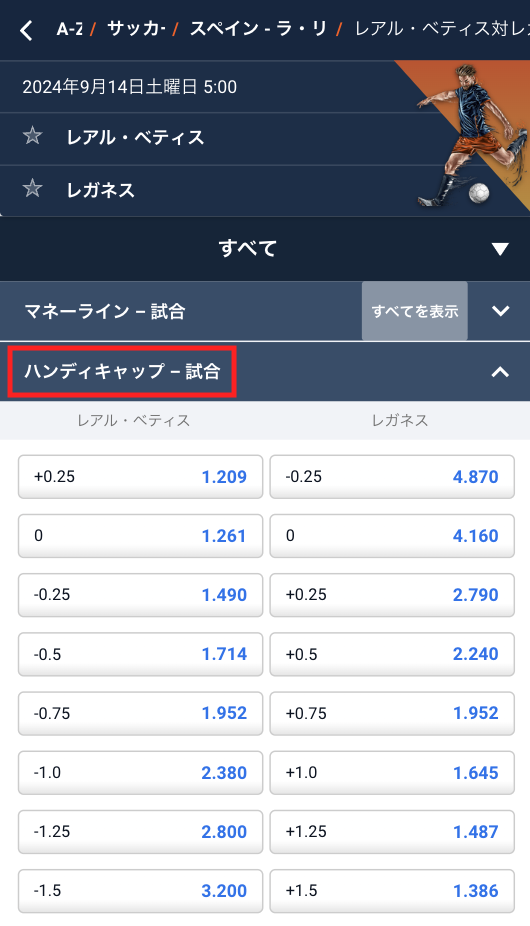This screenshot has height=926, width=530.
Task: Choose レガネス +1.0 at 1.645
Action: coord(392,772)
